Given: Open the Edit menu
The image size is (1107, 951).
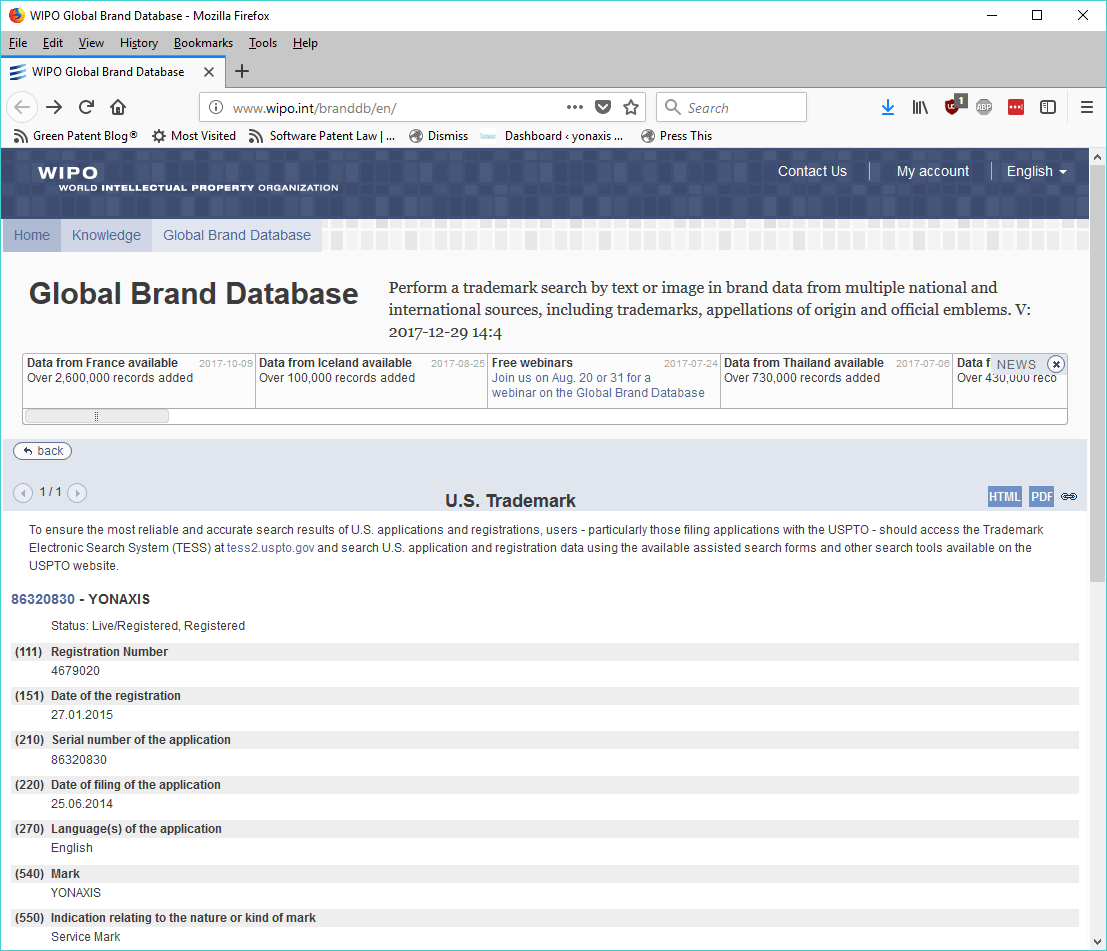Looking at the screenshot, I should click(52, 43).
